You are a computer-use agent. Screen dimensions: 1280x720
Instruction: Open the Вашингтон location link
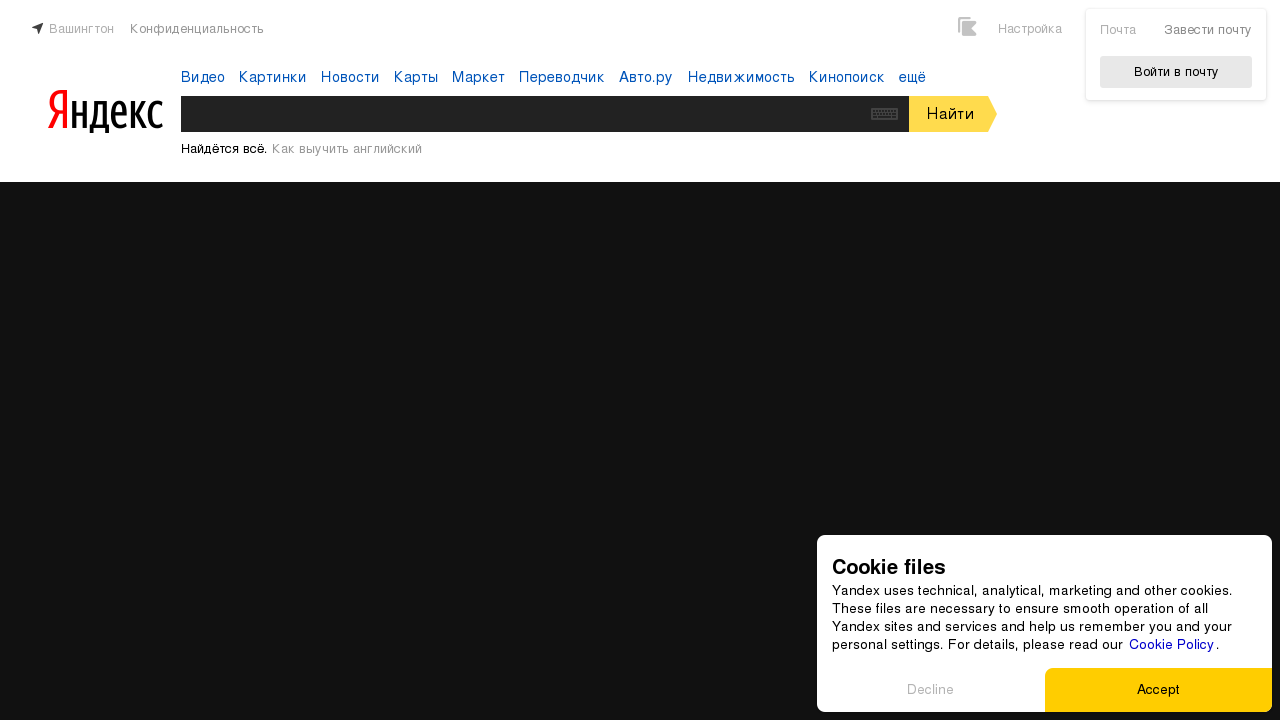[81, 29]
